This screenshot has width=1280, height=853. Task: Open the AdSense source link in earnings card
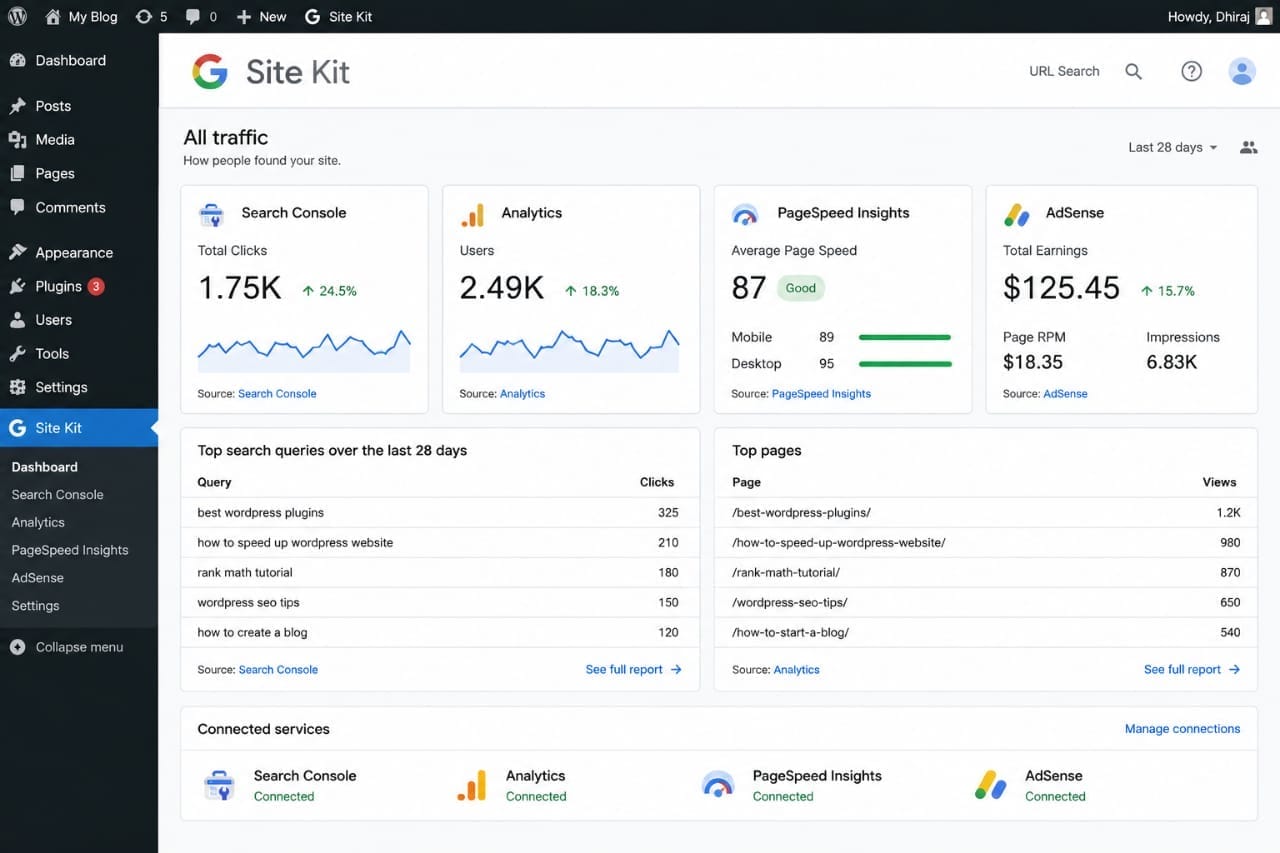[1065, 394]
